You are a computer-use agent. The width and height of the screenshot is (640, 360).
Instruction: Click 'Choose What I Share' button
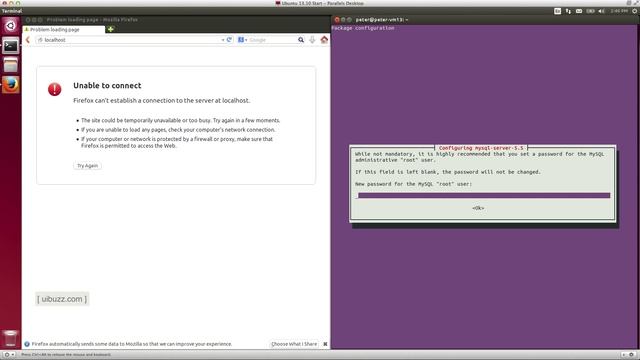click(294, 344)
